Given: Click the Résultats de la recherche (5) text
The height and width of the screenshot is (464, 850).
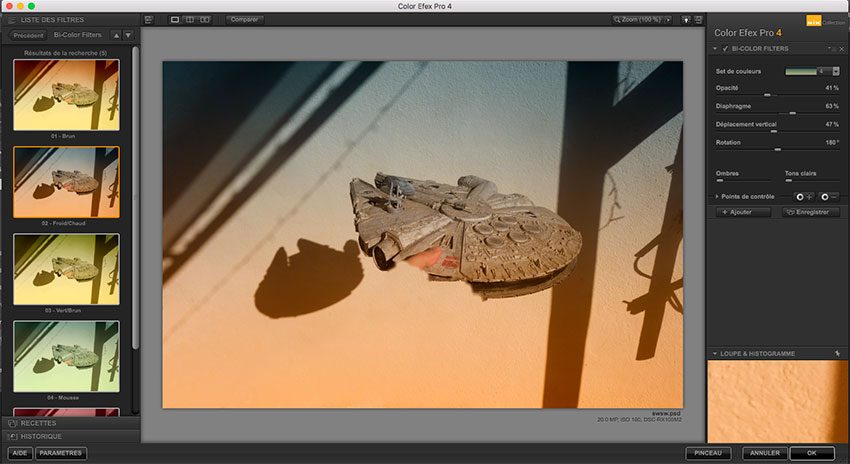Looking at the screenshot, I should coord(66,53).
